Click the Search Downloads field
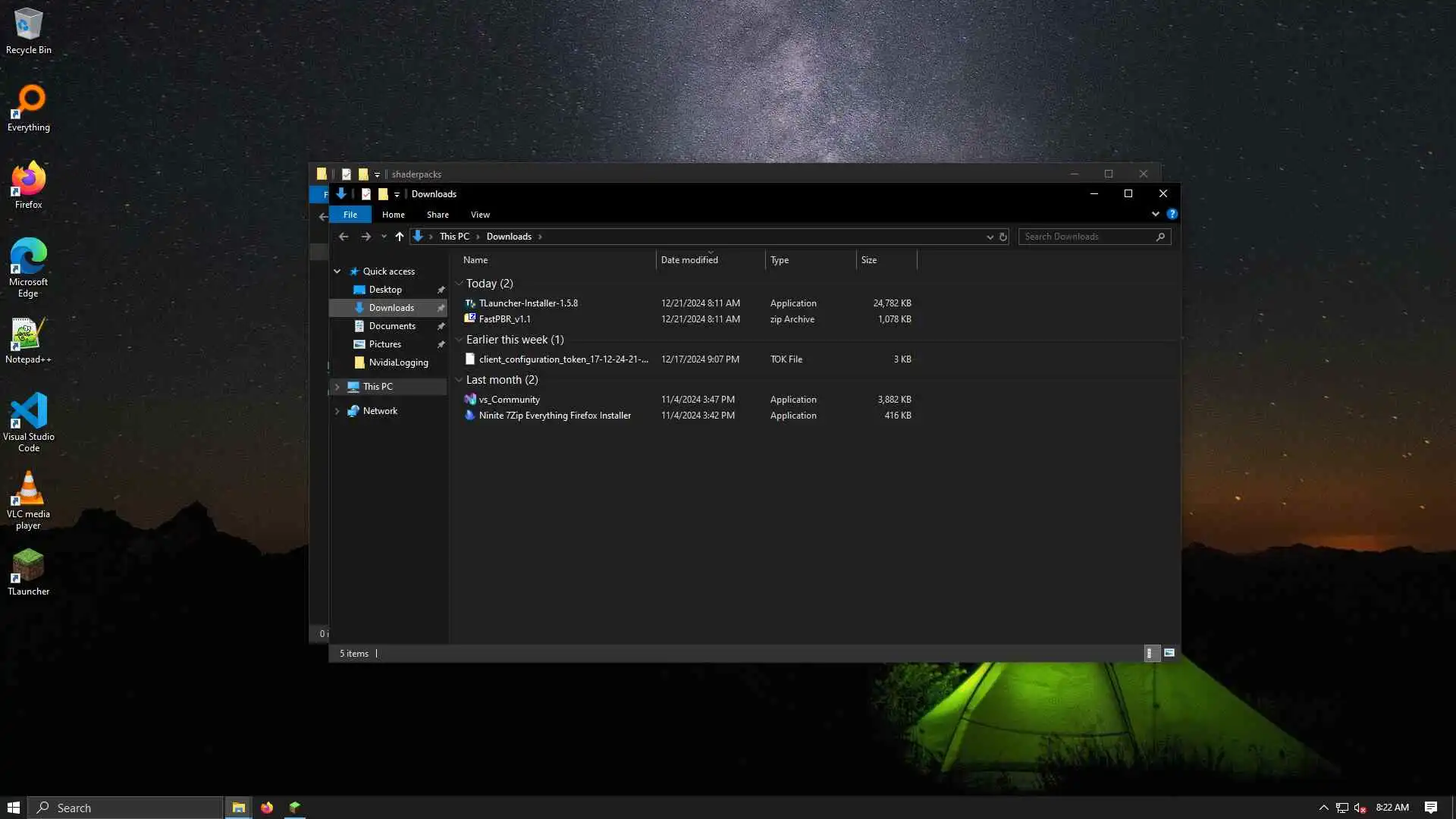Screen dimensions: 1456x819 (1086, 237)
